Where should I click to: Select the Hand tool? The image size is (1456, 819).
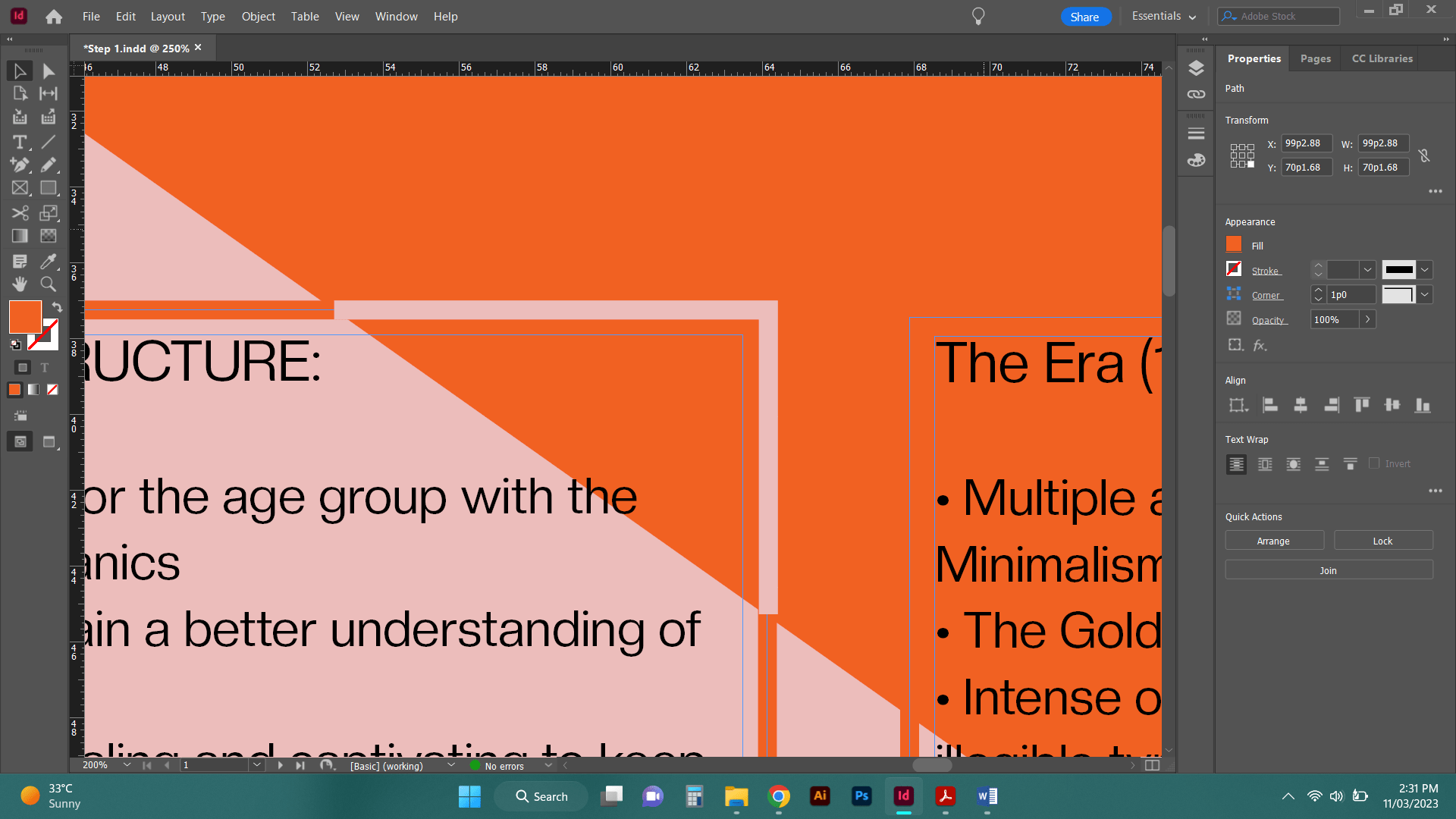pyautogui.click(x=20, y=284)
